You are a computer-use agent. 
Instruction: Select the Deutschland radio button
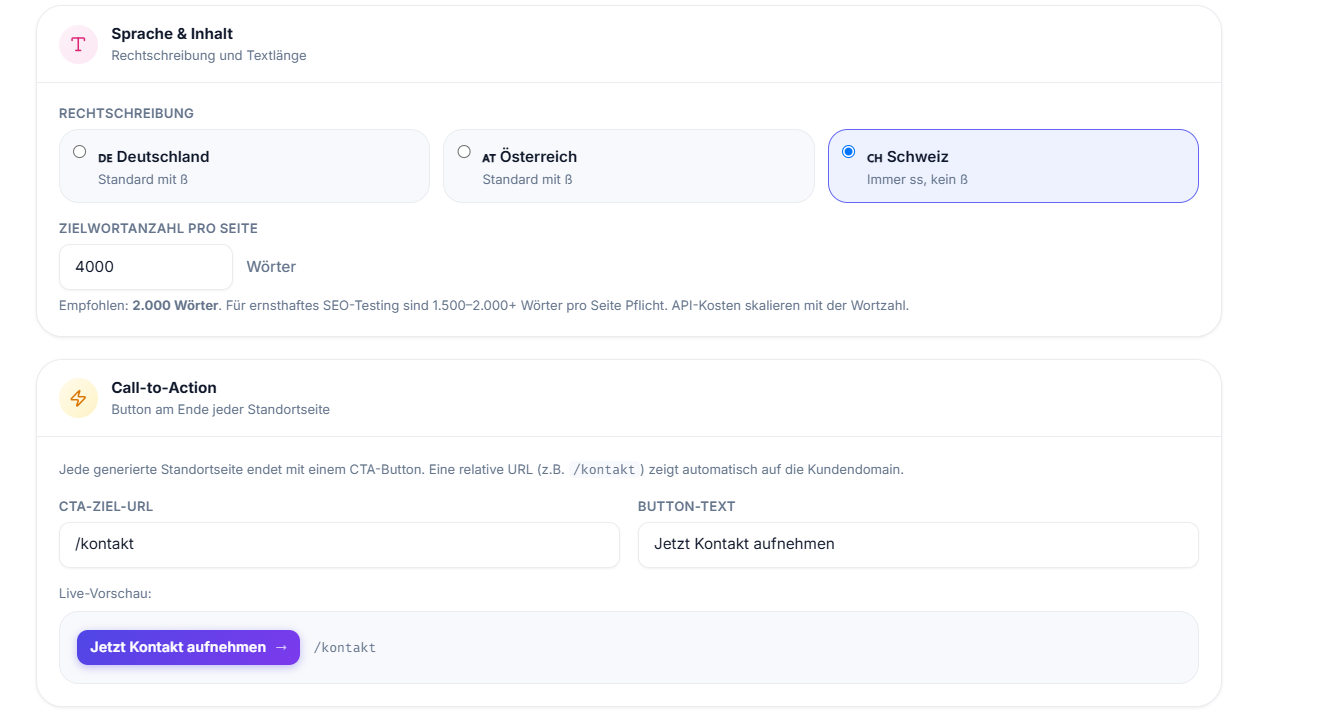click(x=80, y=152)
